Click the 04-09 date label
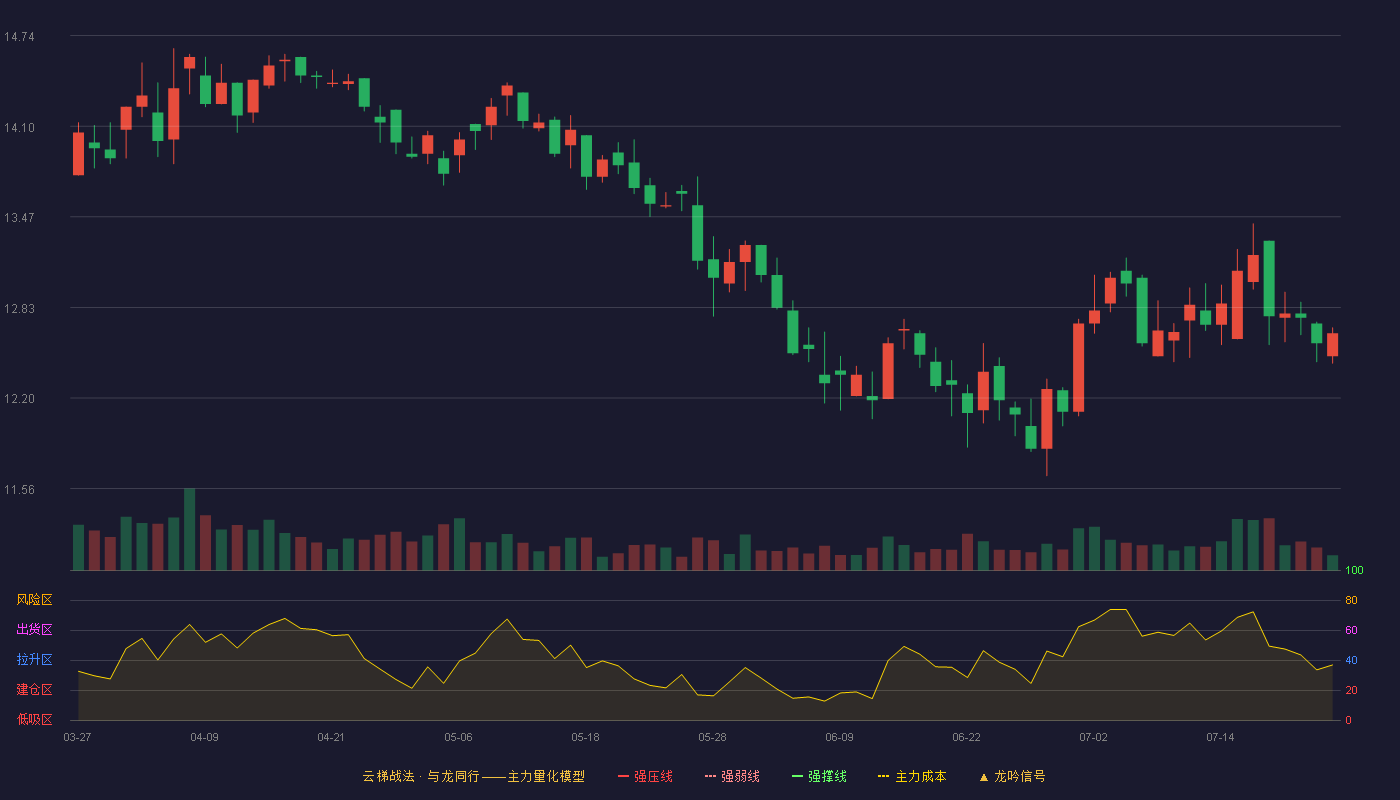 [x=204, y=737]
